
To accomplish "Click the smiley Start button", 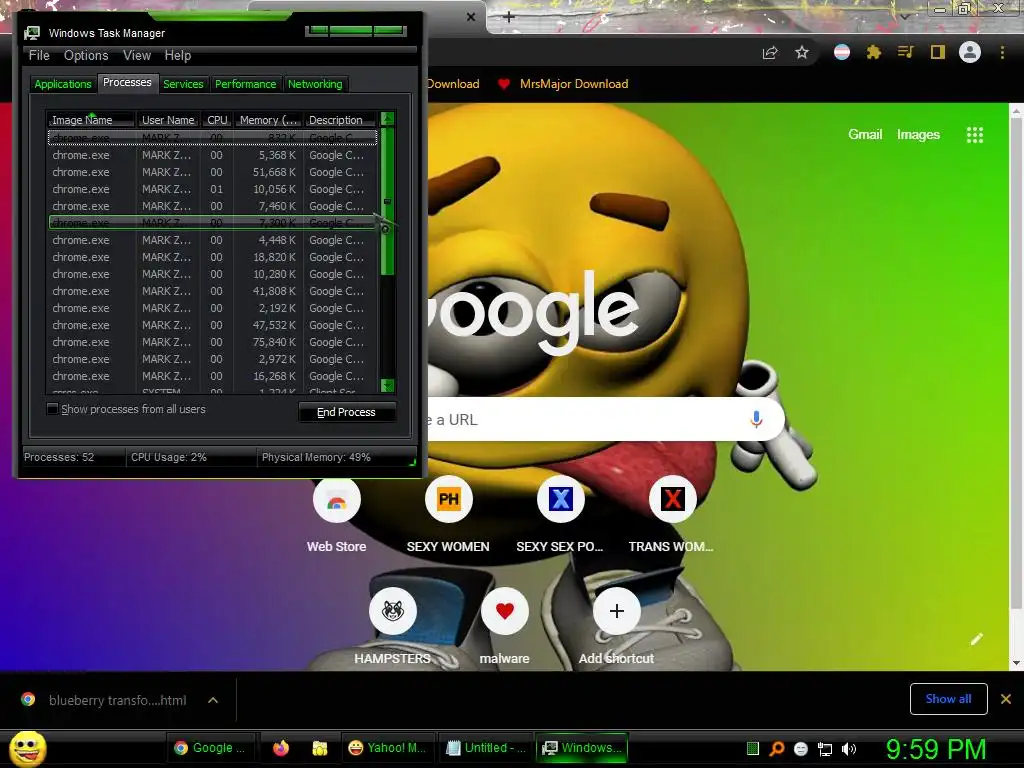I will (x=27, y=748).
